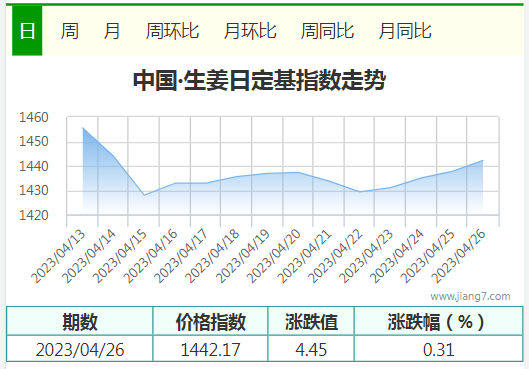
Task: Select the 1442.17 price index cell
Action: [x=211, y=349]
